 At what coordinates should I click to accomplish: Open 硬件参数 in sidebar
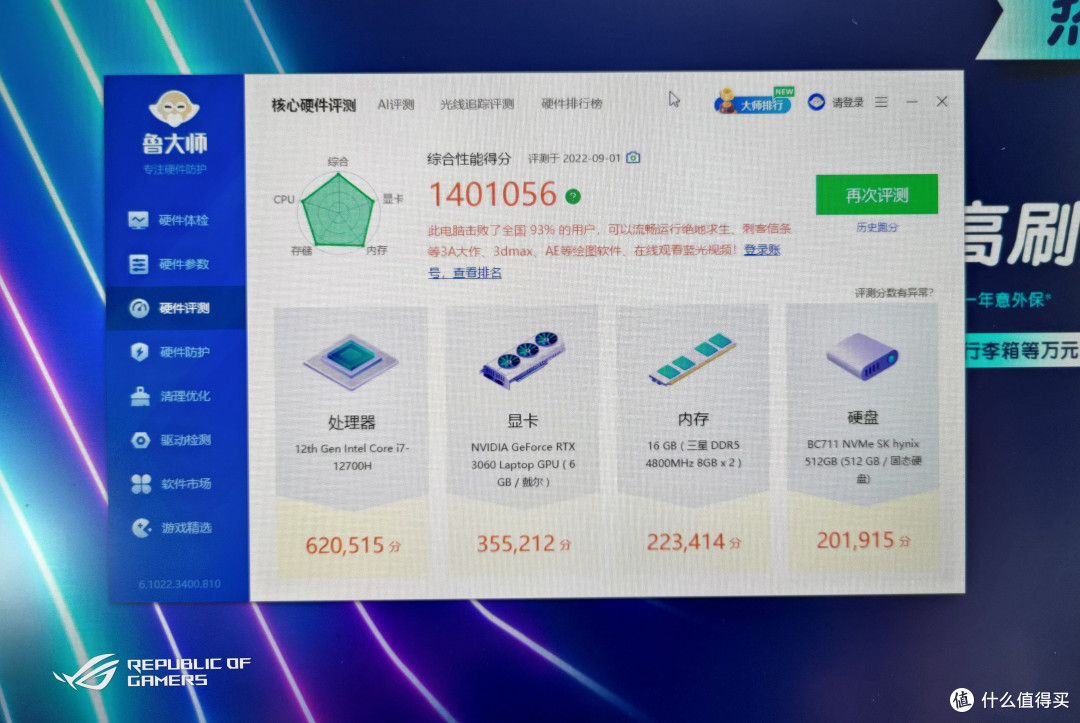tap(169, 264)
